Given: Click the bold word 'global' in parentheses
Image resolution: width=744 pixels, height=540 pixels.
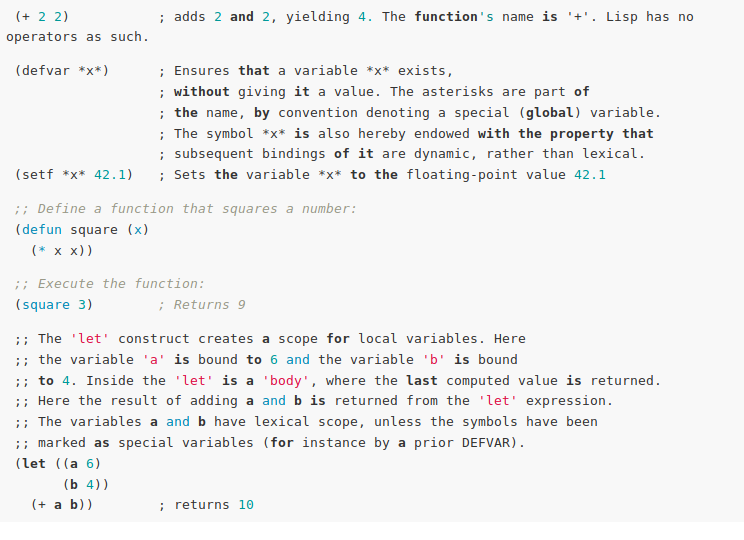Looking at the screenshot, I should 549,113.
